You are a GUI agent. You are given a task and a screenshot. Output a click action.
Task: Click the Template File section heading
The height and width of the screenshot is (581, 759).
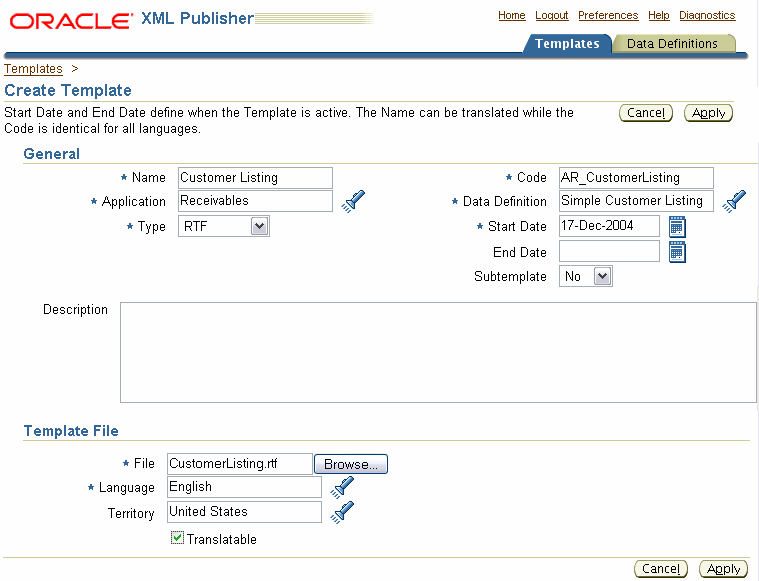[x=71, y=431]
